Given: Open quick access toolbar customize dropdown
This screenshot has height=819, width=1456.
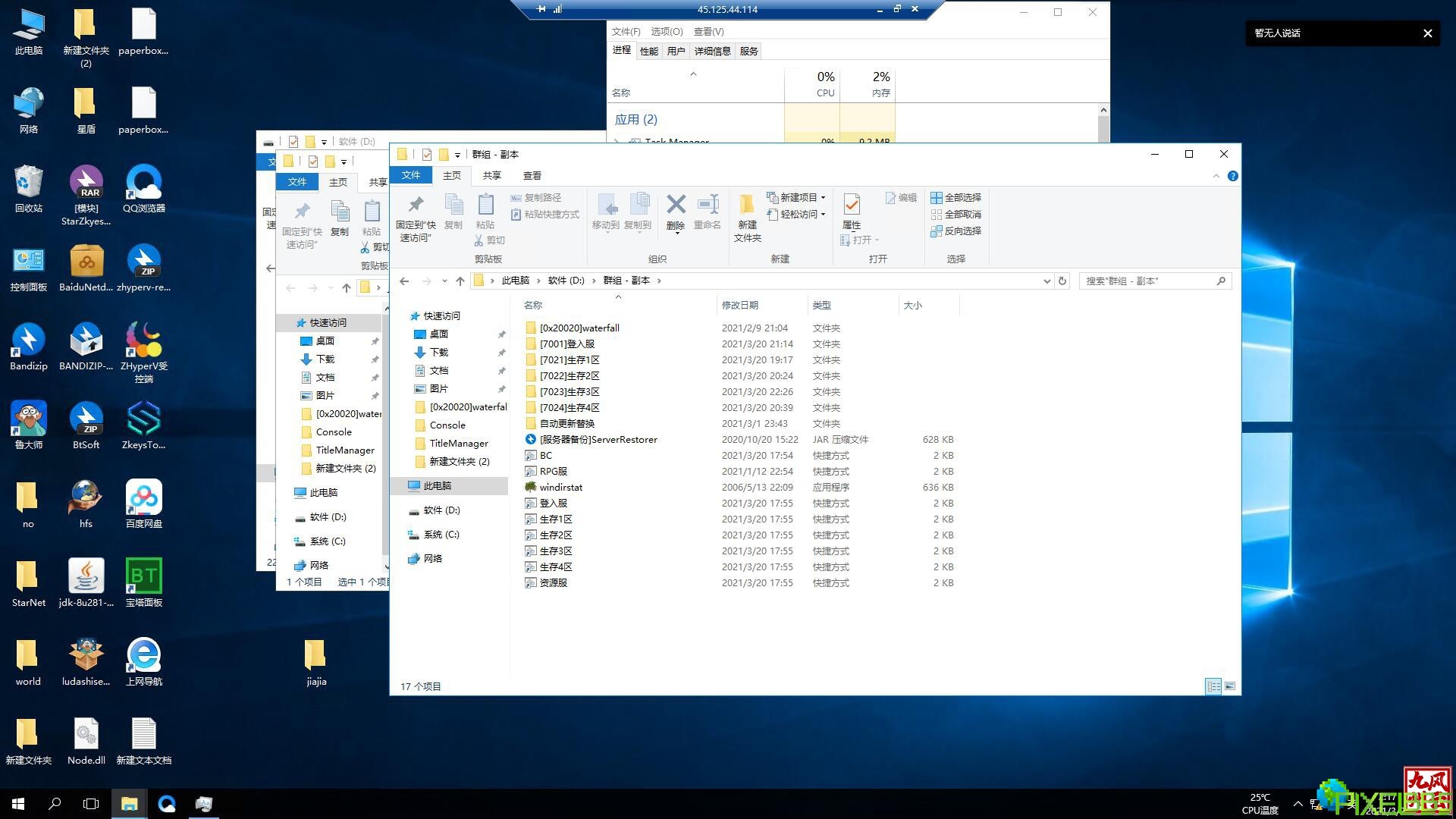Looking at the screenshot, I should click(x=457, y=155).
